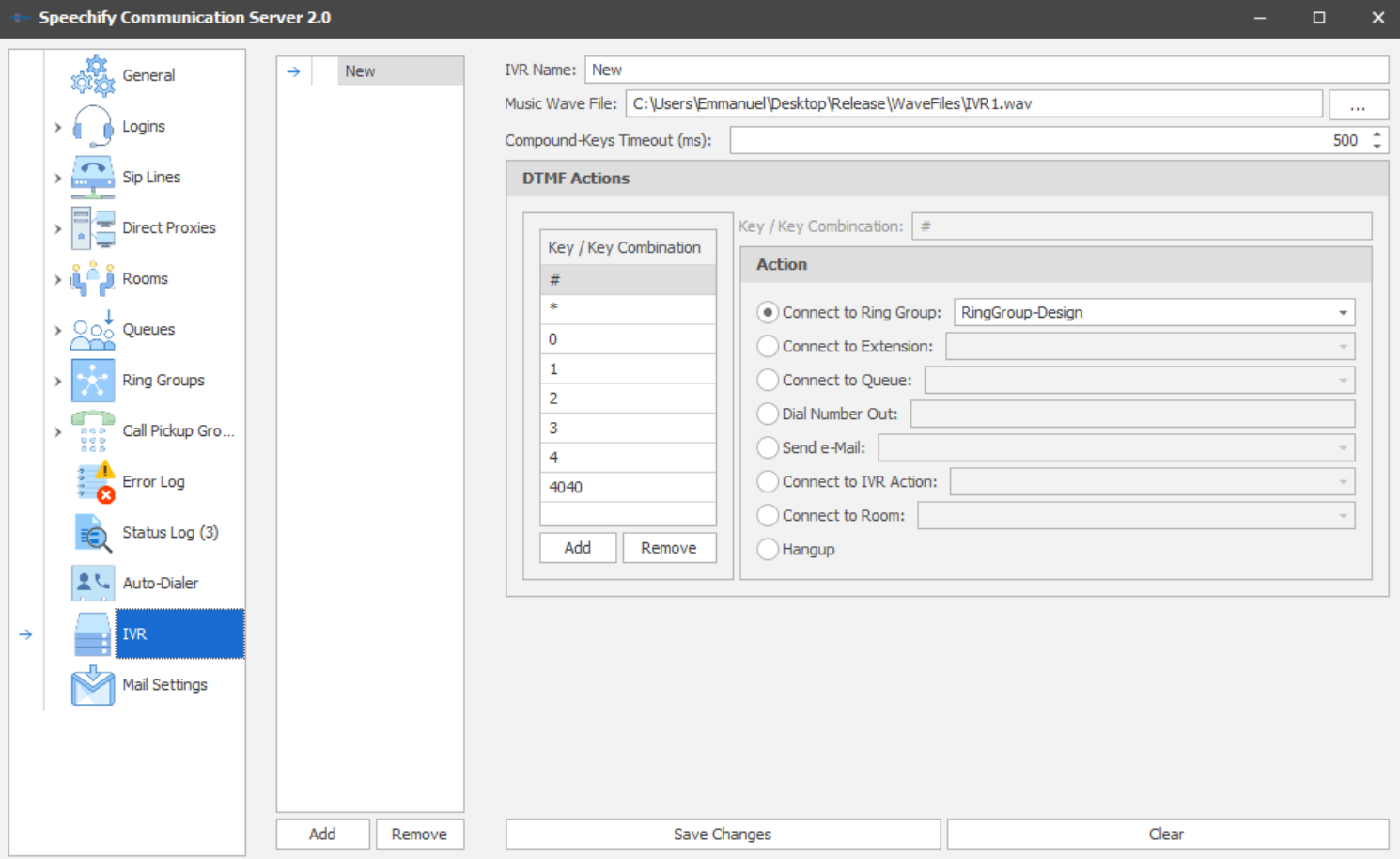Select the '3' key row
This screenshot has height=859, width=1400.
(x=628, y=428)
